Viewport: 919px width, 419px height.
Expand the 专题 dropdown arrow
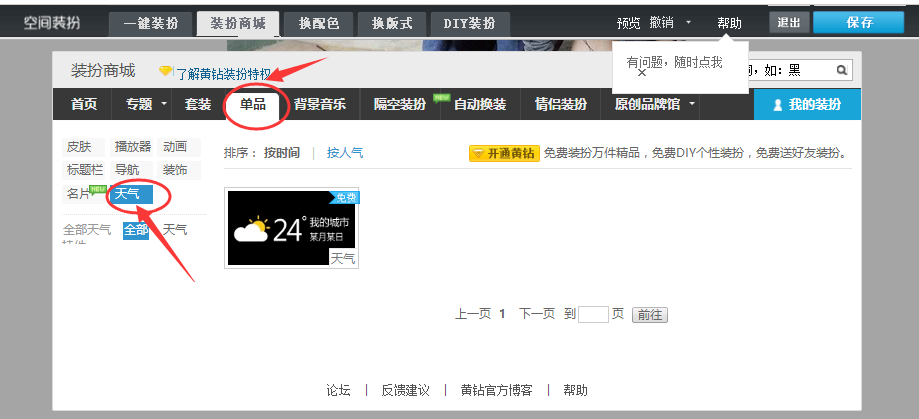(x=164, y=104)
